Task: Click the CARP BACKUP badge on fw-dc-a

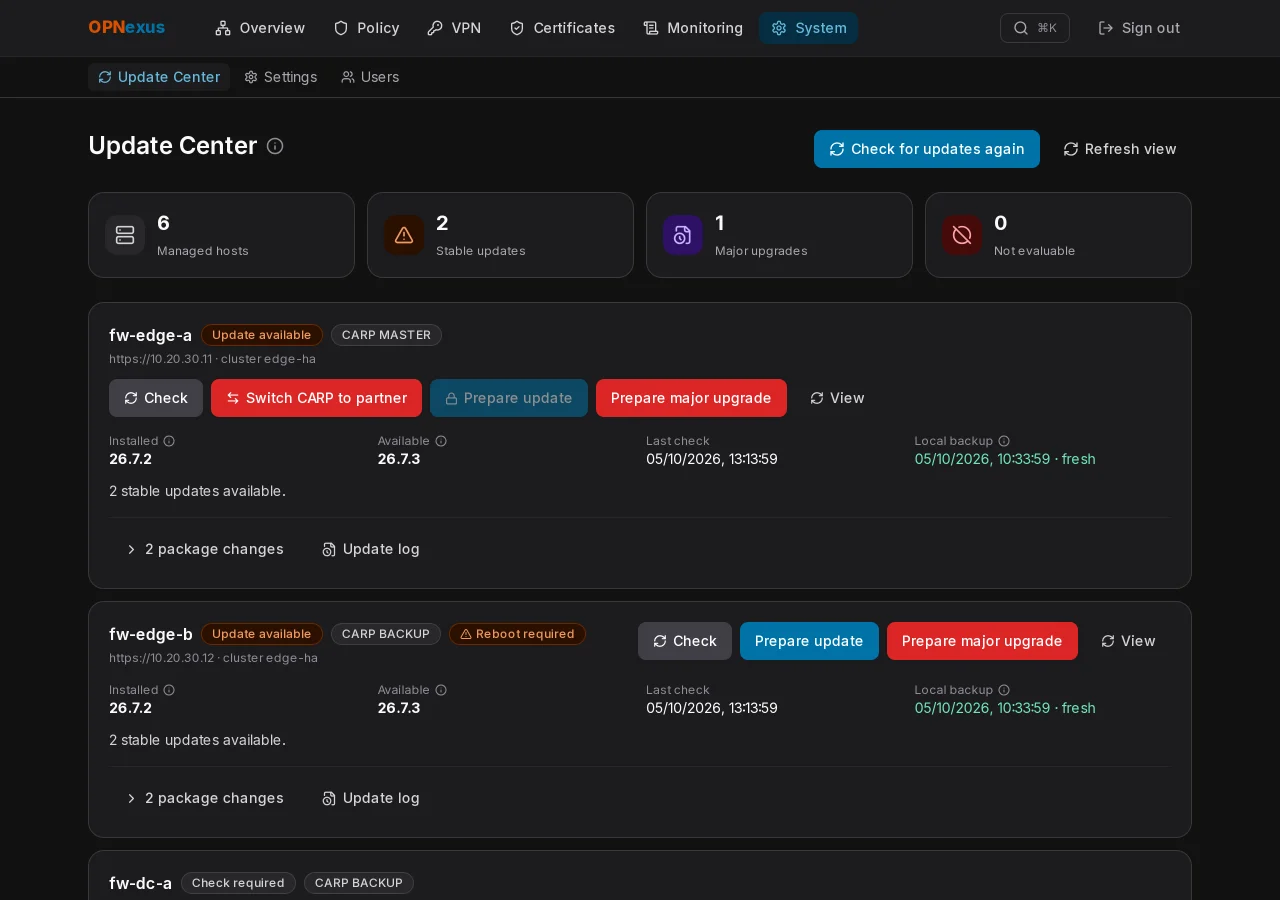Action: click(x=359, y=883)
